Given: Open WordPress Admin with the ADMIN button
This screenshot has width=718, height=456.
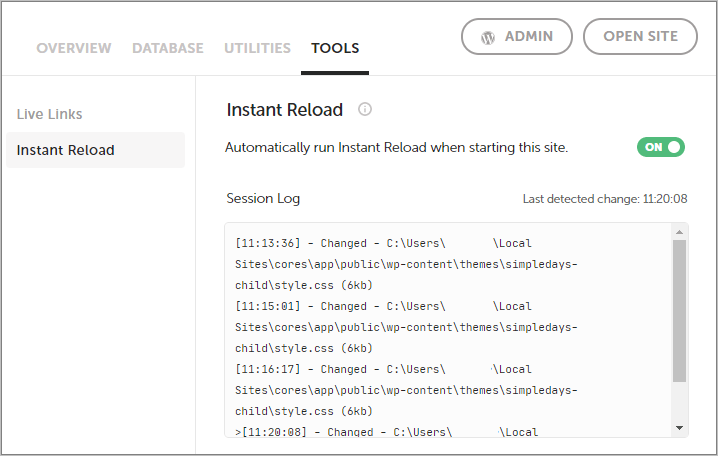Looking at the screenshot, I should point(517,37).
